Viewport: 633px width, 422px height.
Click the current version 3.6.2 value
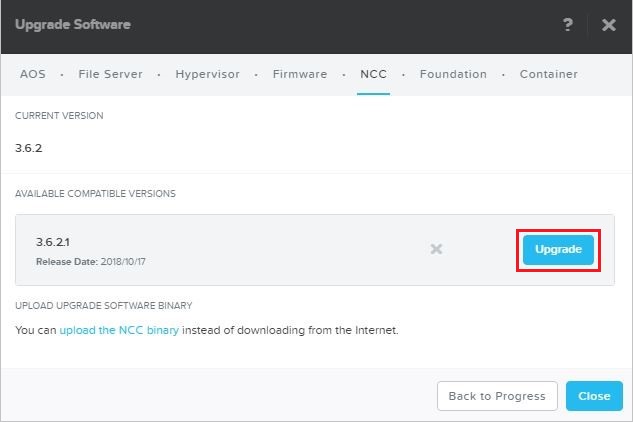coord(29,148)
